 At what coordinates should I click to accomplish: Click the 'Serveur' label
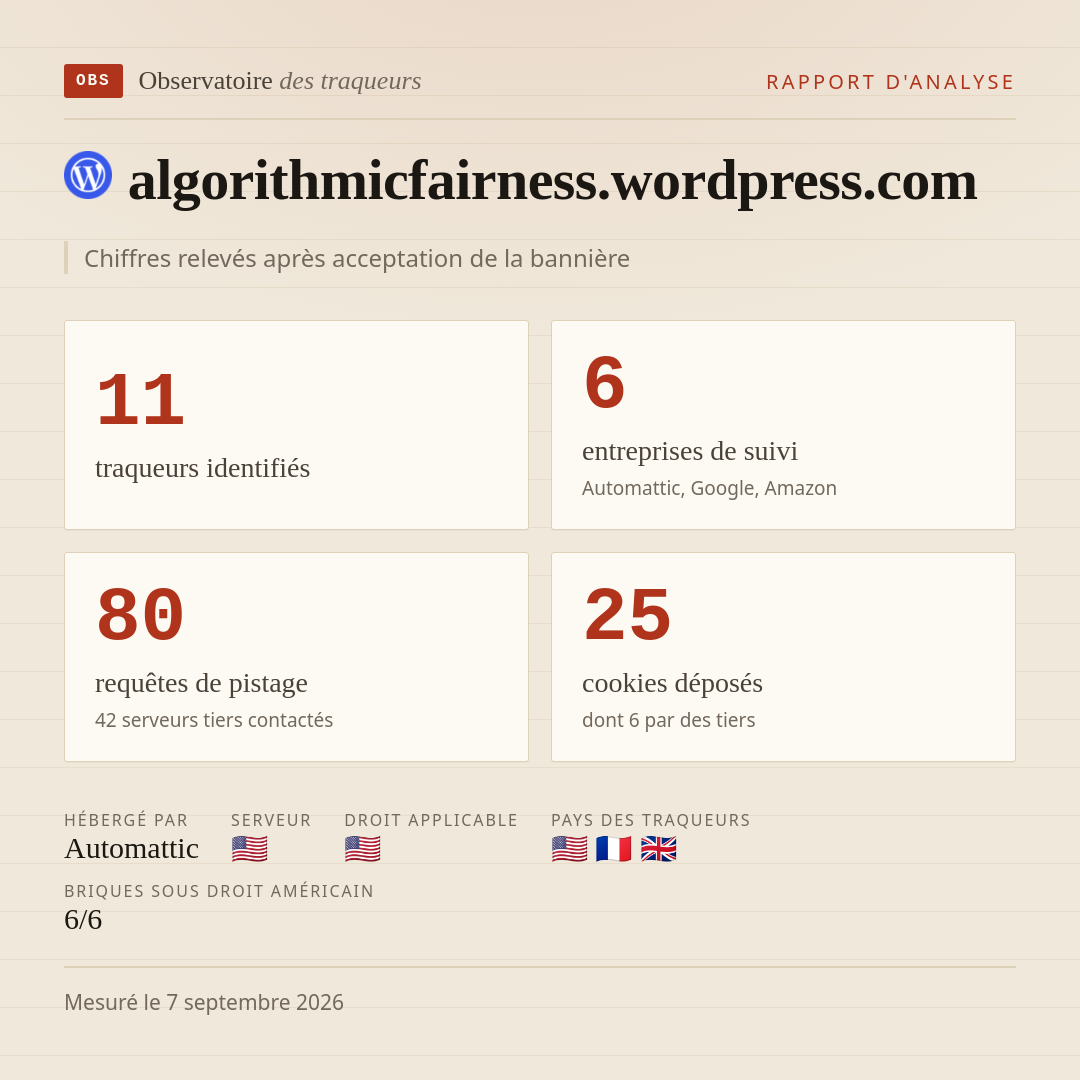tap(271, 820)
